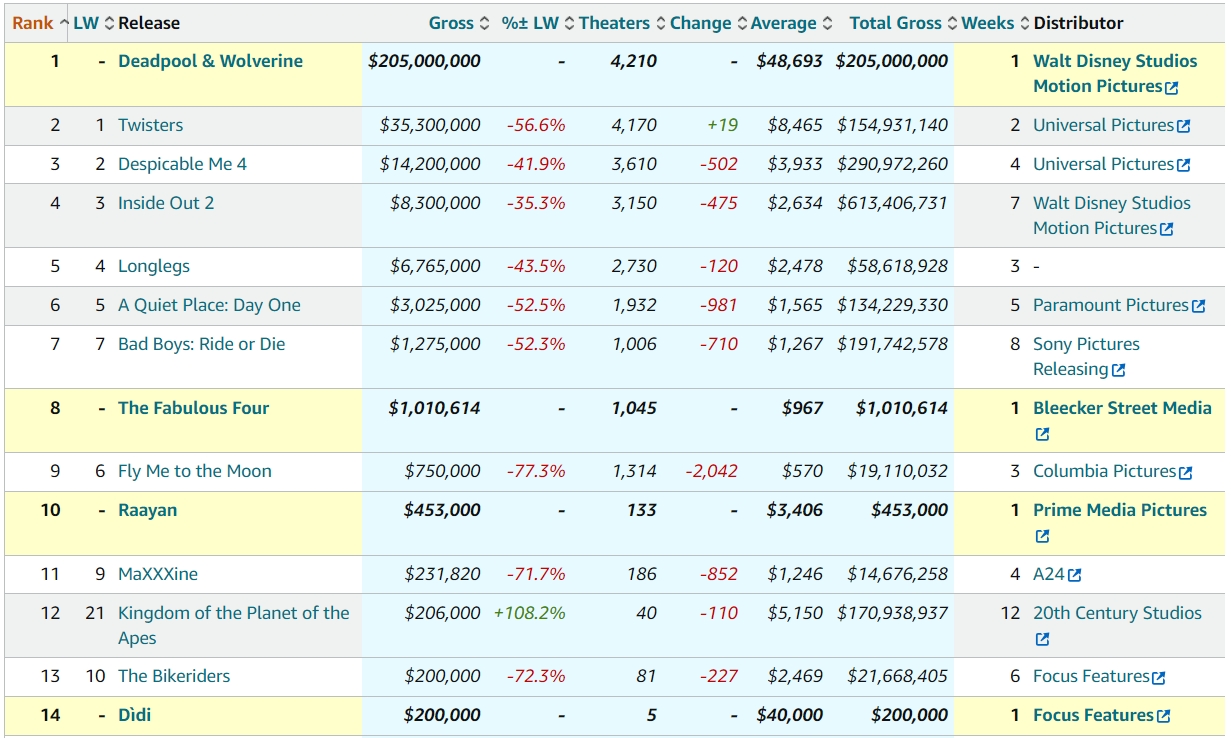Image resolution: width=1231 pixels, height=738 pixels.
Task: Click the $40,000 average for Dìdi
Action: (x=790, y=715)
